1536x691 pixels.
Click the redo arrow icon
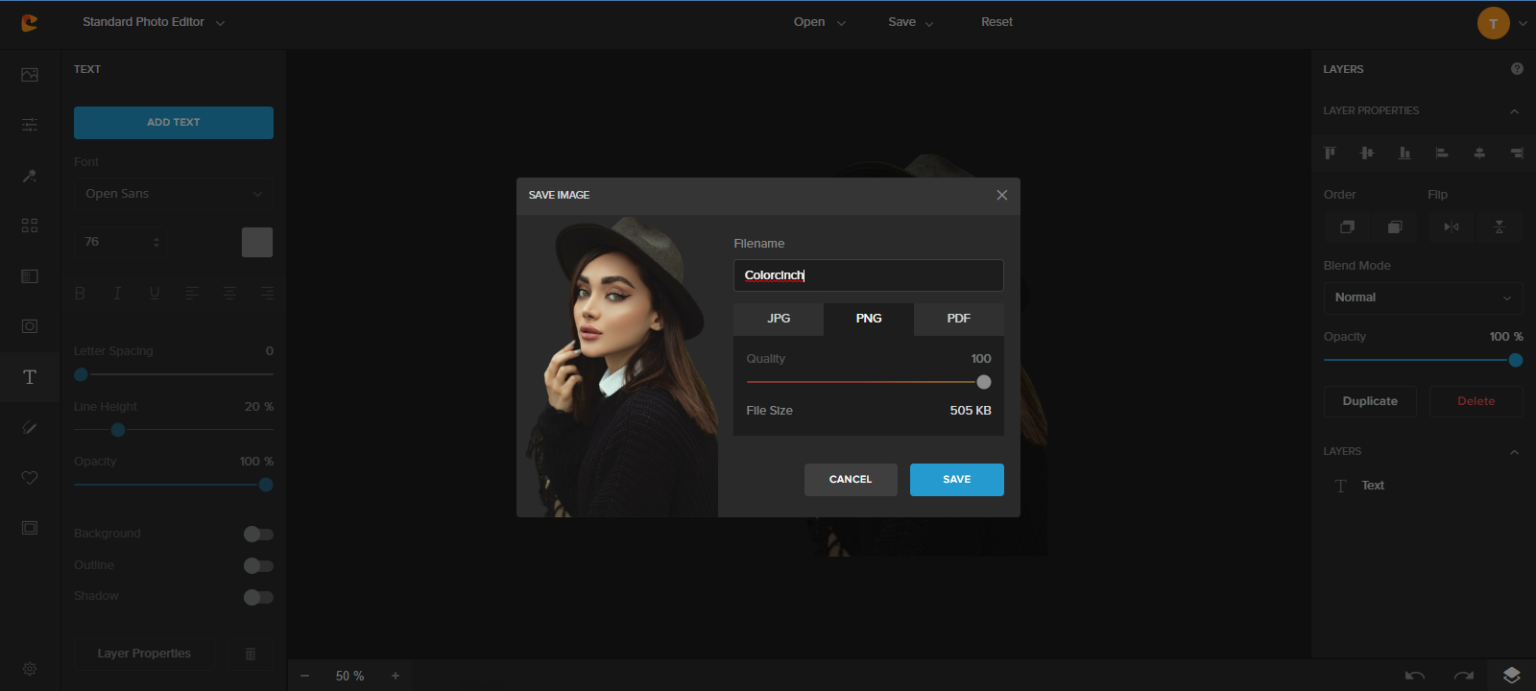point(1464,676)
